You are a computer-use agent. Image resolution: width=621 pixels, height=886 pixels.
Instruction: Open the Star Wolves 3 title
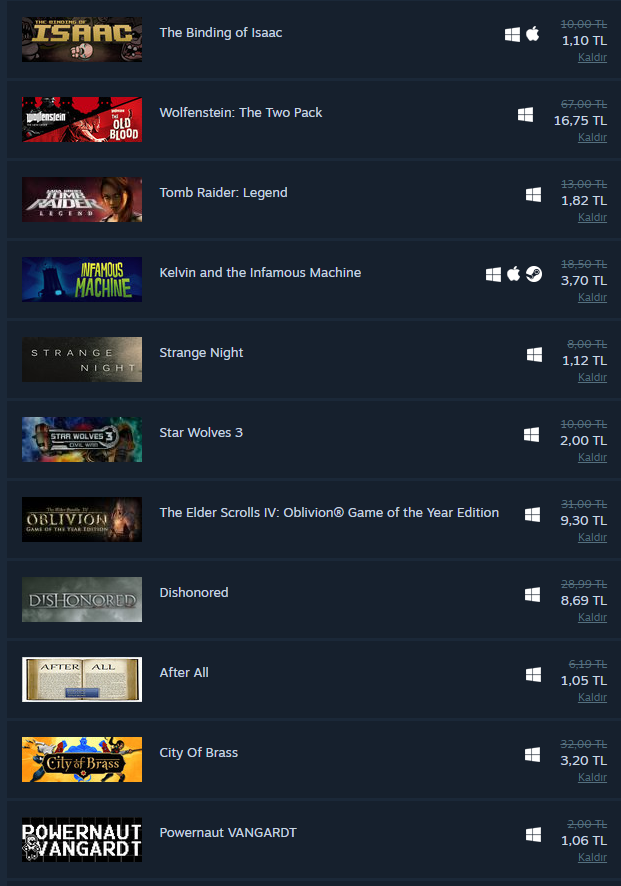(201, 433)
